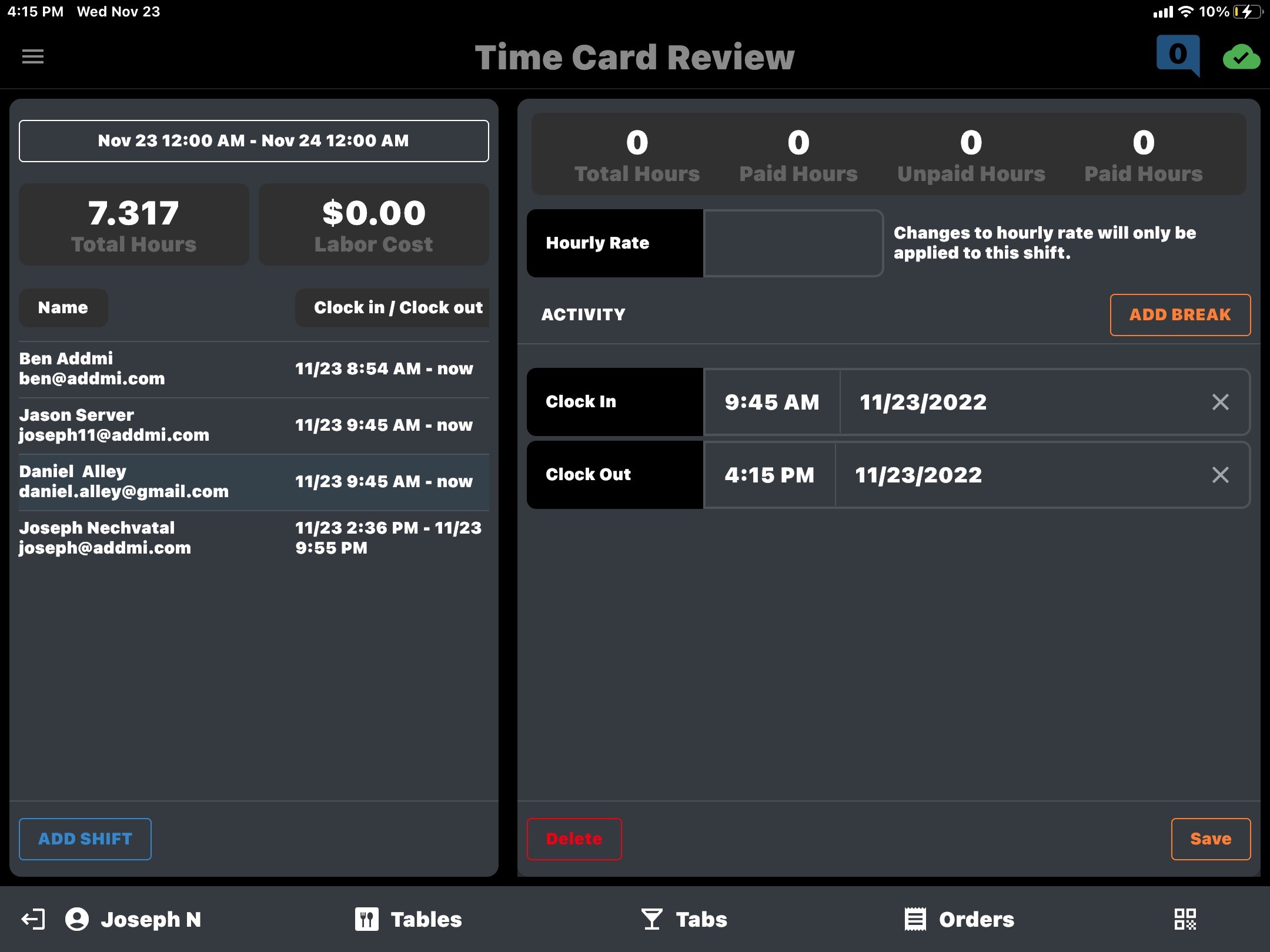
Task: Click the Save button
Action: (x=1210, y=839)
